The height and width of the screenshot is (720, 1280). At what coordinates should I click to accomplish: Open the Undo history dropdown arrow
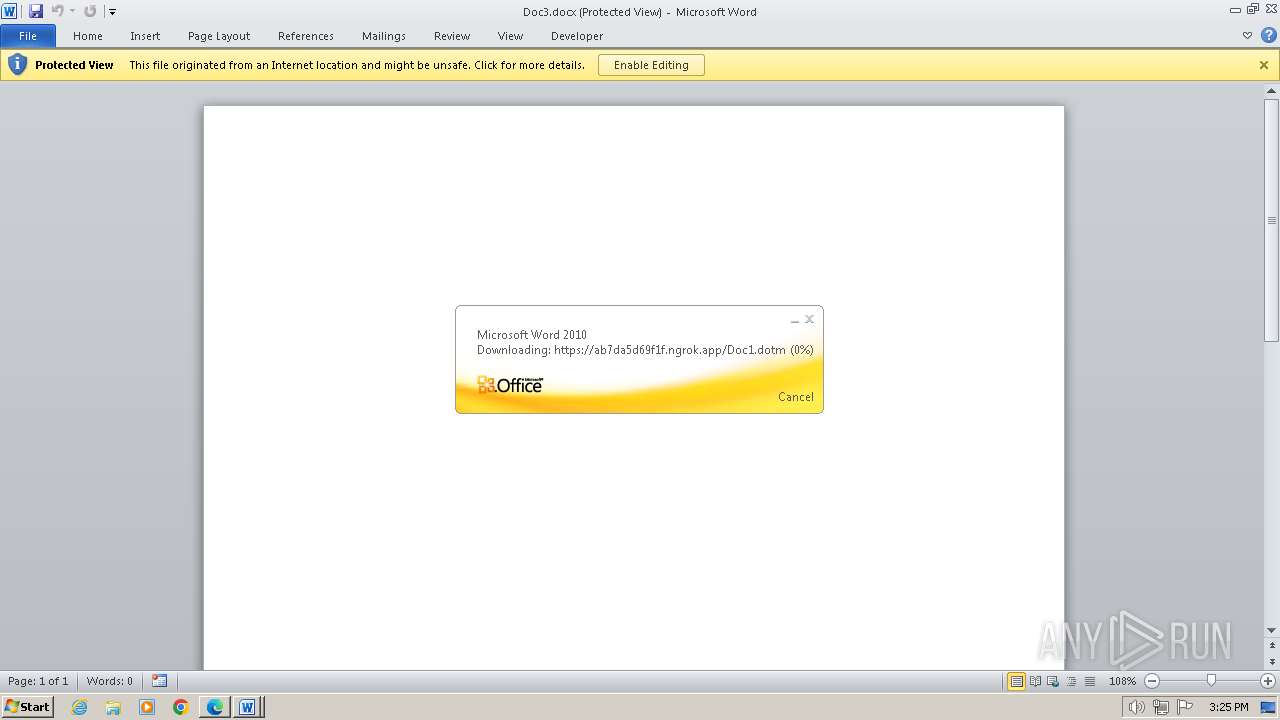click(72, 12)
